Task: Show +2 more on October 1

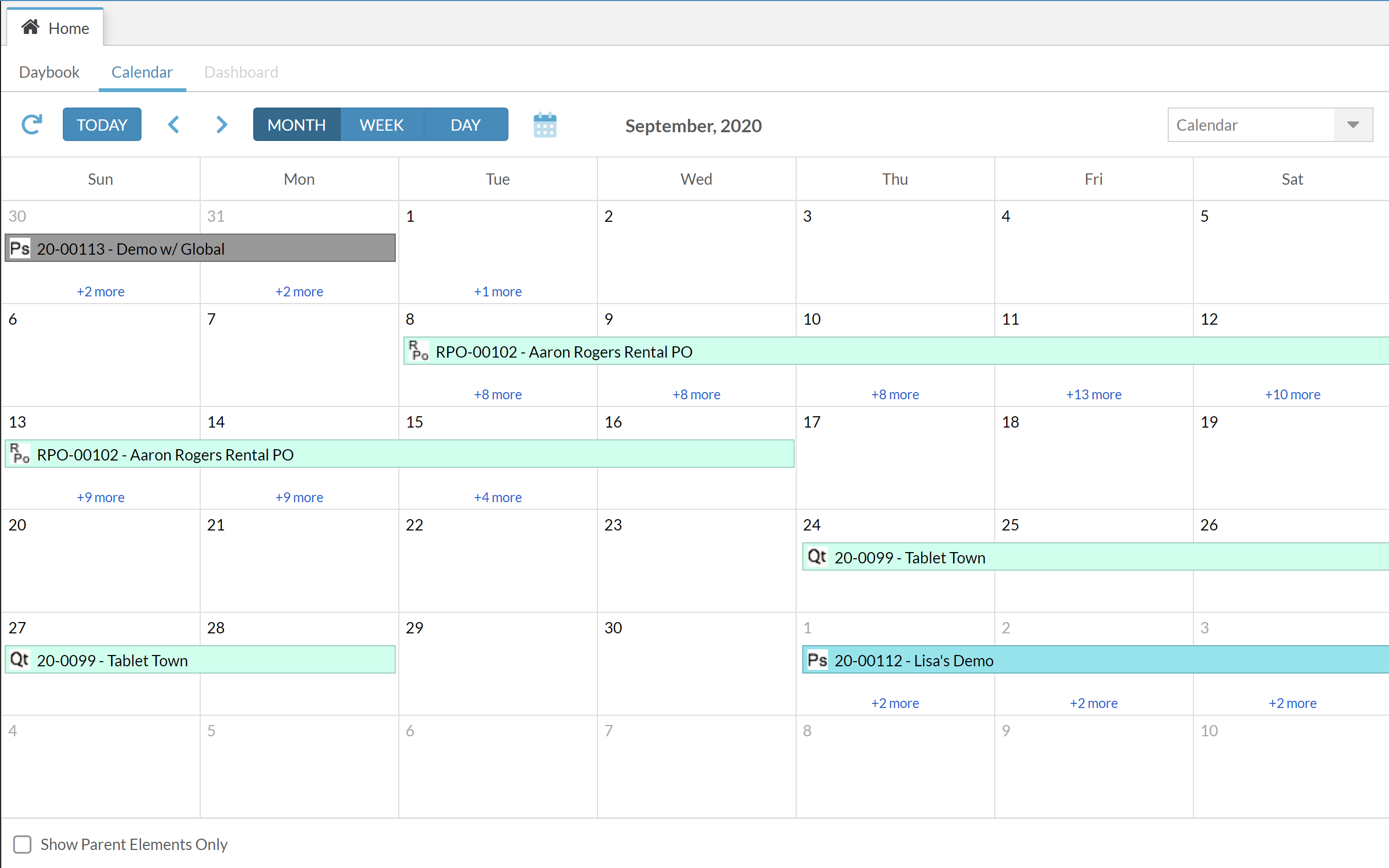Action: click(x=895, y=703)
